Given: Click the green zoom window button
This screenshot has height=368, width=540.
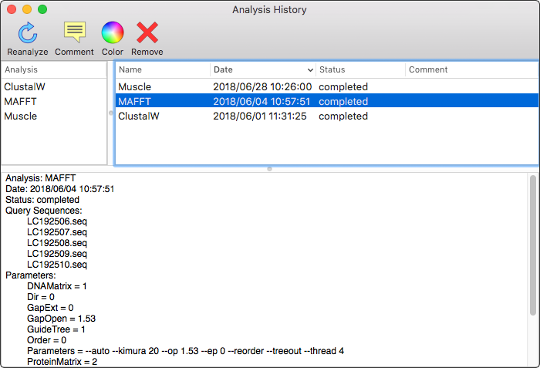Looking at the screenshot, I should 42,9.
